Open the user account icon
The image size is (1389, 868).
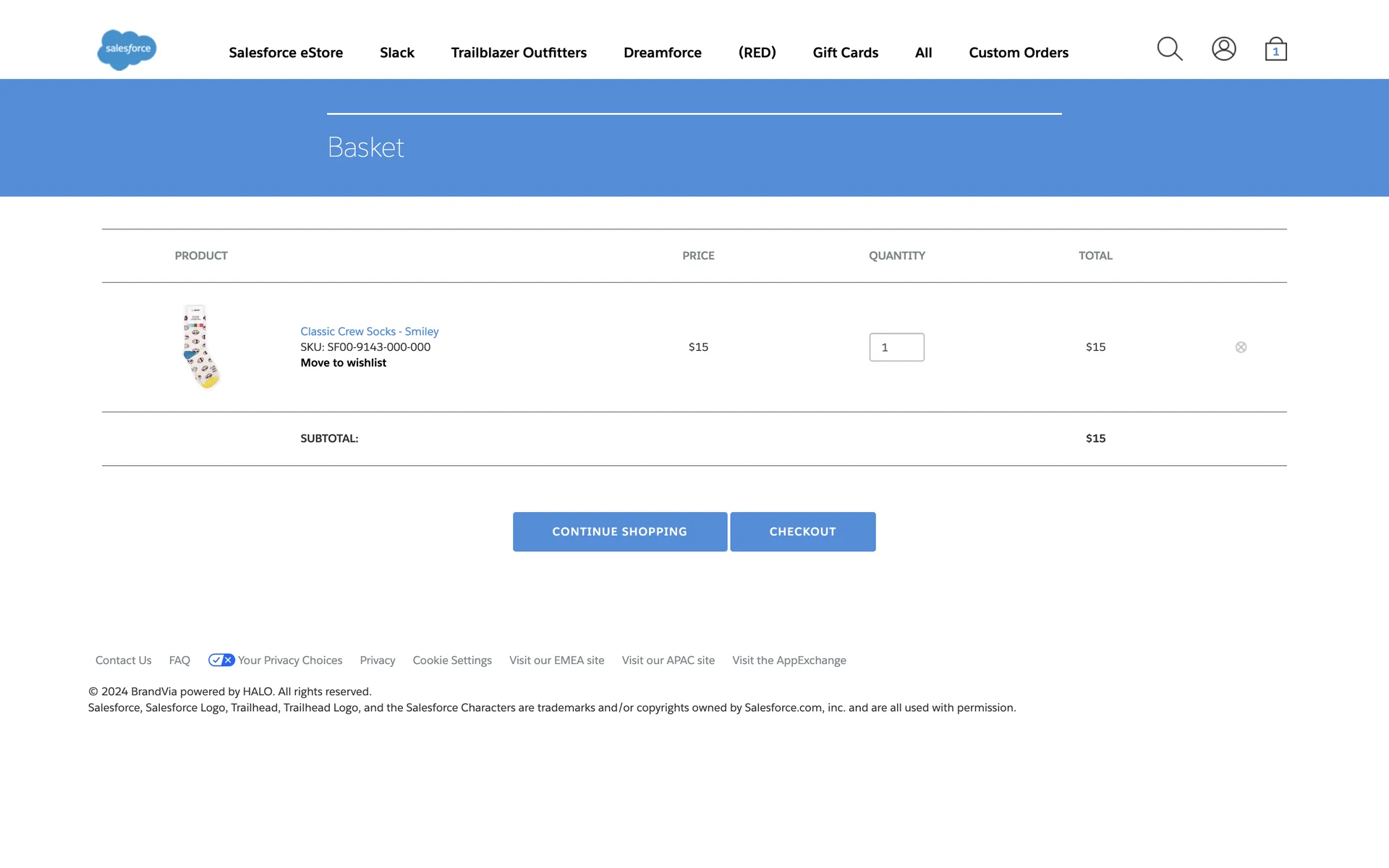pyautogui.click(x=1223, y=49)
